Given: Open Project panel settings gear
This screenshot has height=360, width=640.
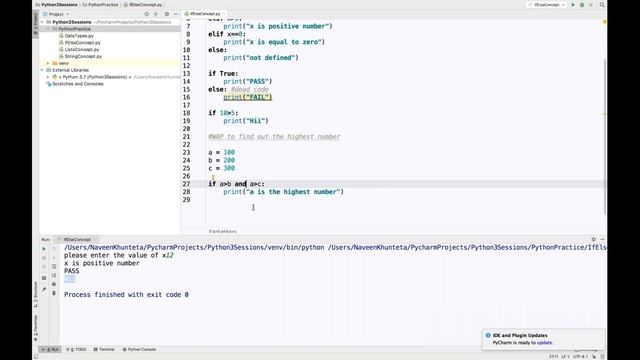Looking at the screenshot, I should pos(167,14).
